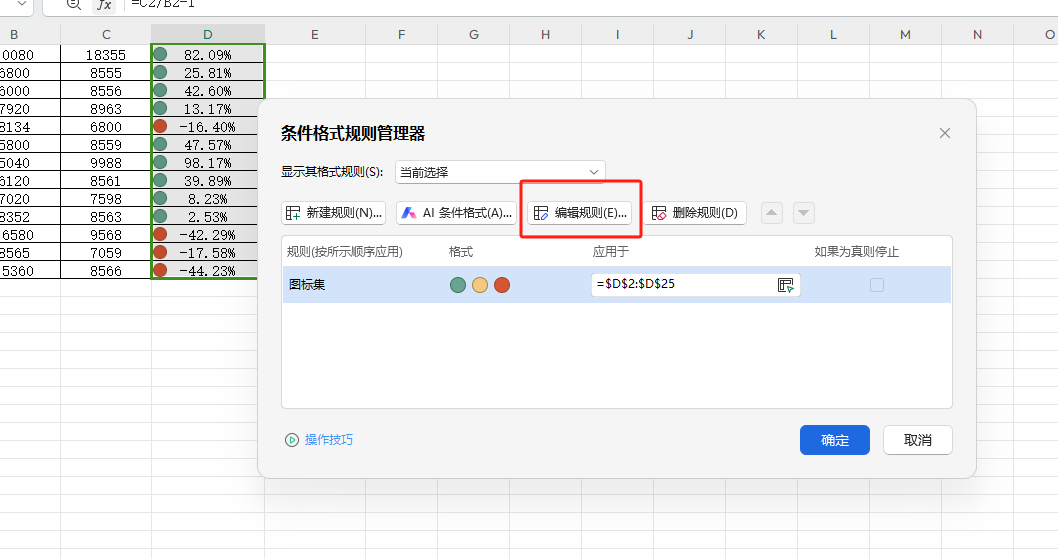Click the 应用于 column header
The image size is (1058, 559).
click(x=611, y=252)
